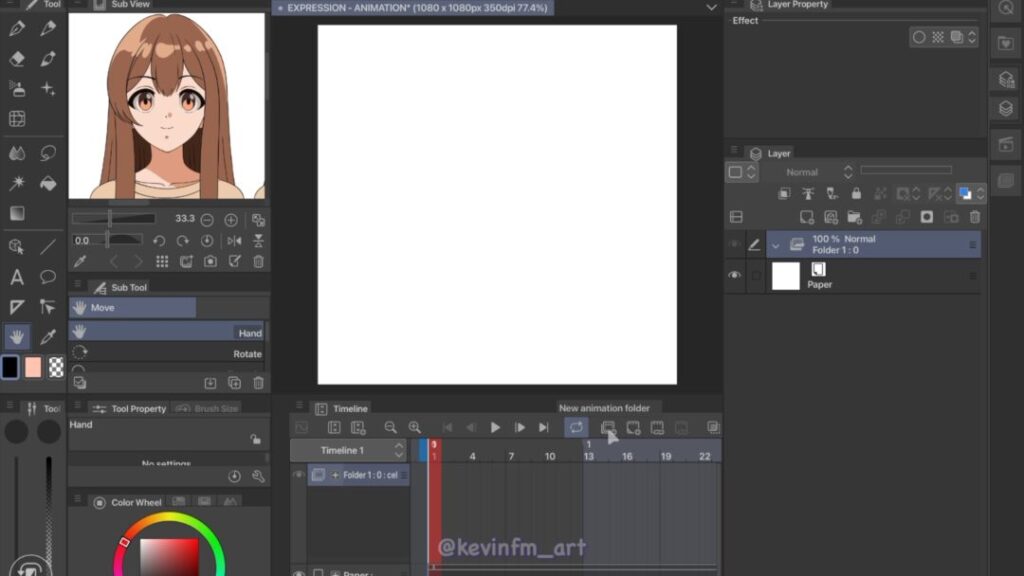Hide the Paper layer using eye icon
Image resolution: width=1024 pixels, height=576 pixels.
coord(735,276)
